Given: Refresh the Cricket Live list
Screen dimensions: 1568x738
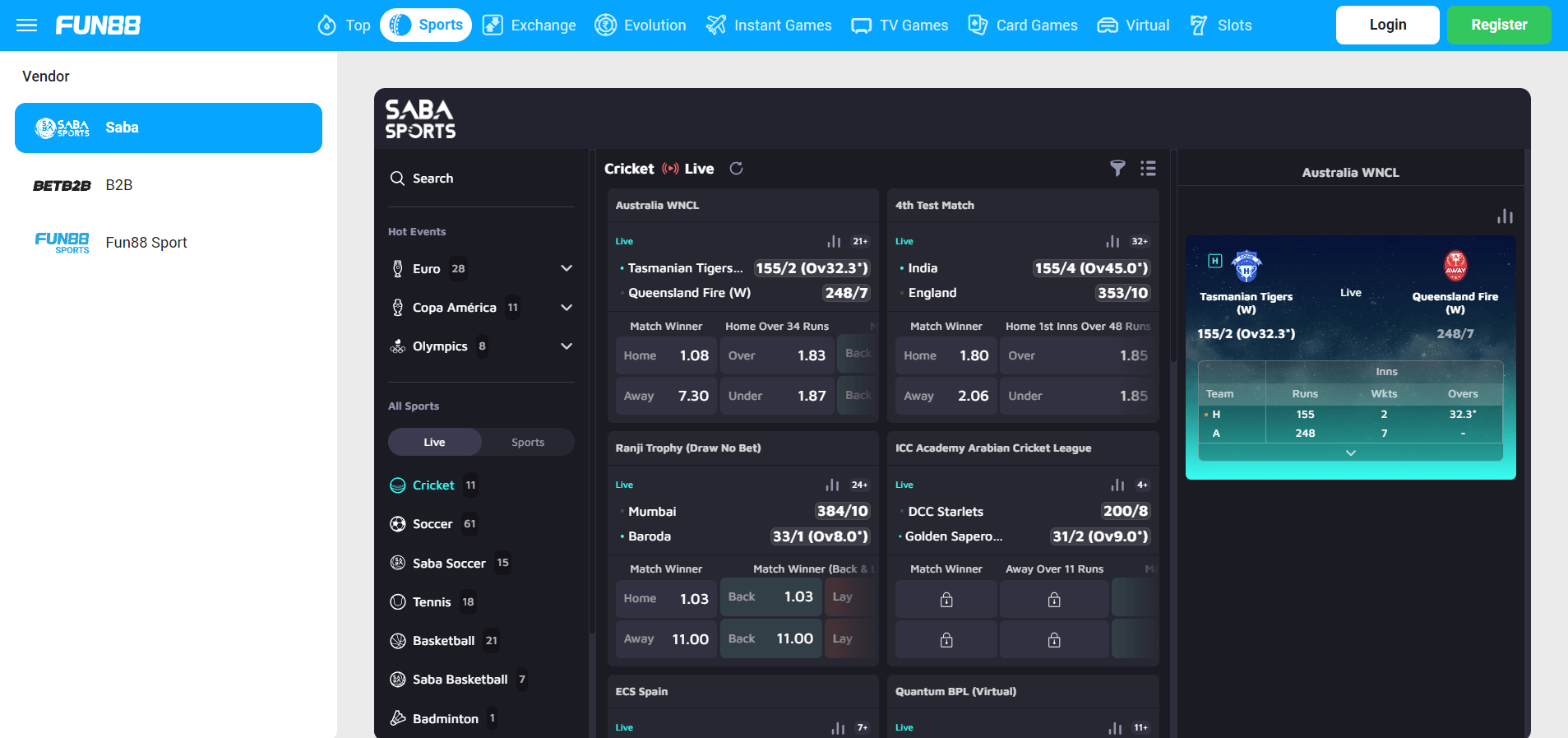Looking at the screenshot, I should (736, 168).
